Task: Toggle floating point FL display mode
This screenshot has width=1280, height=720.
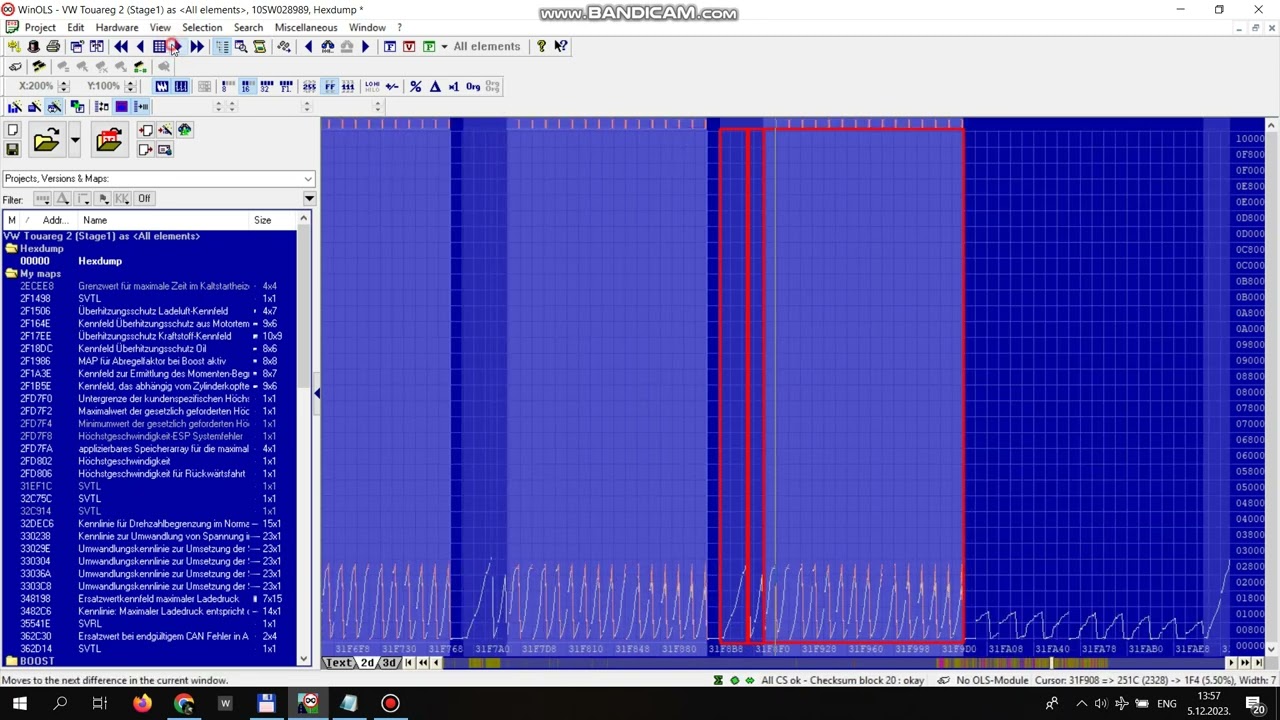Action: (286, 87)
